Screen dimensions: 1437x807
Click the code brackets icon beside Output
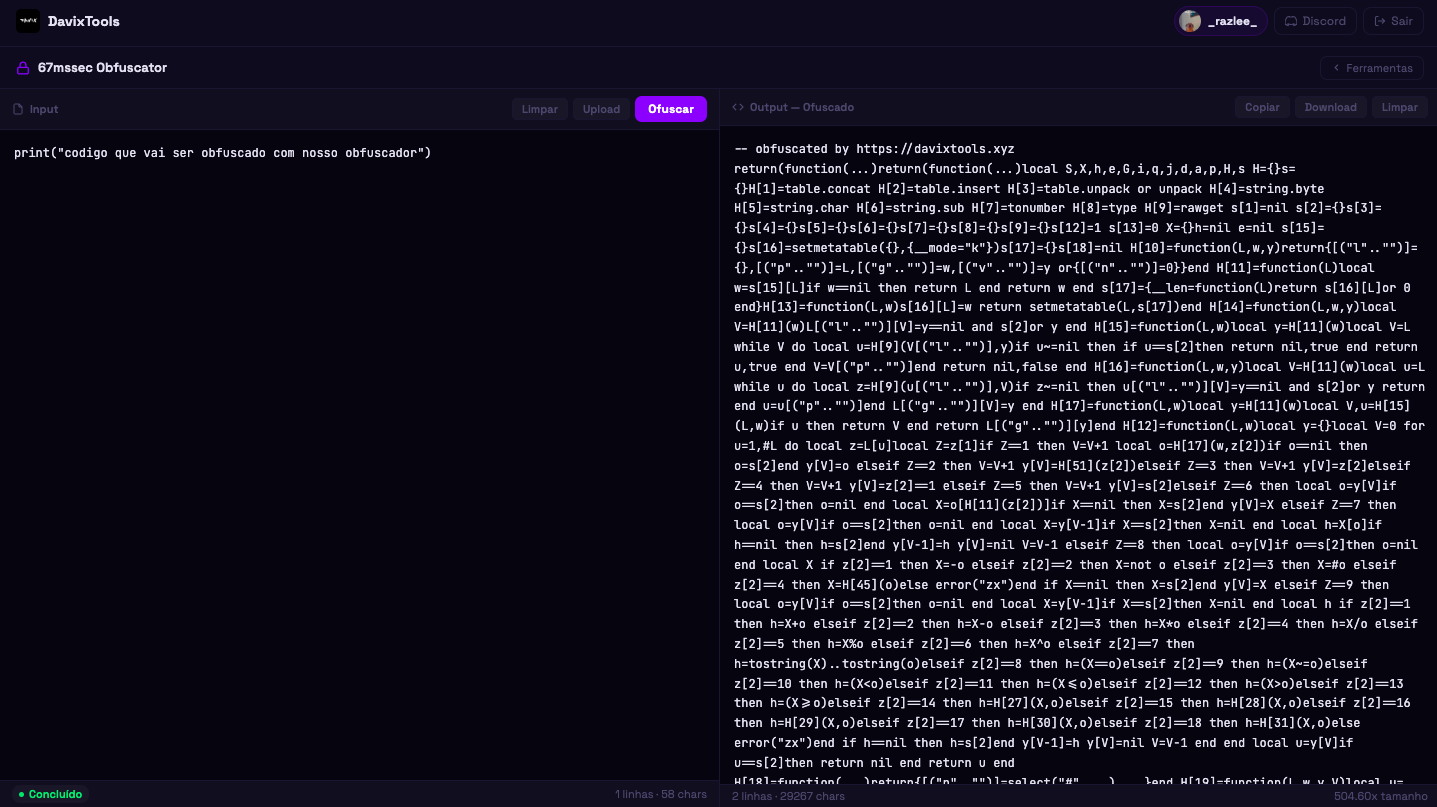coord(738,107)
